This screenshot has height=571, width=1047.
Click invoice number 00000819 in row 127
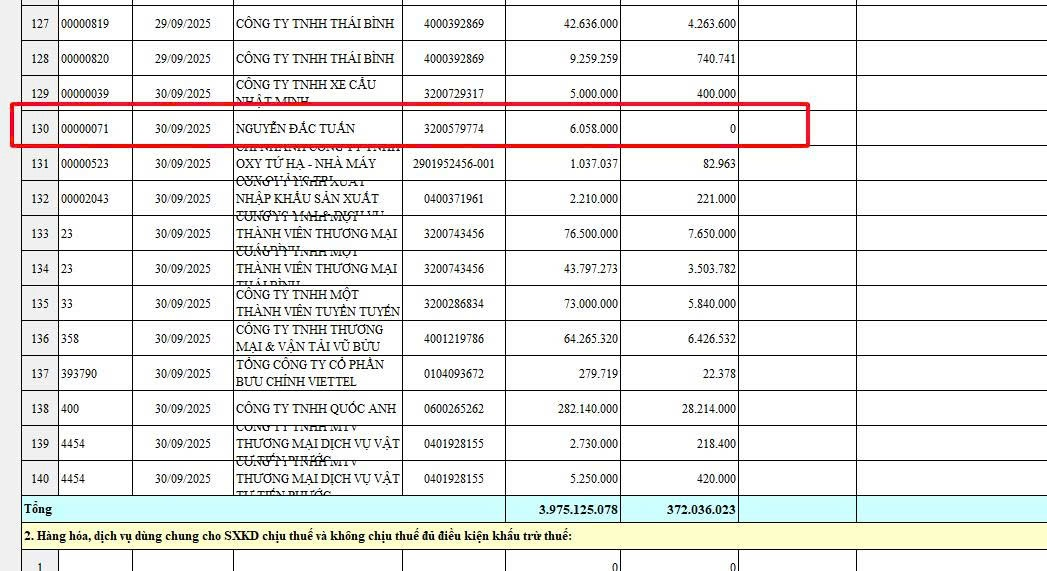click(85, 24)
